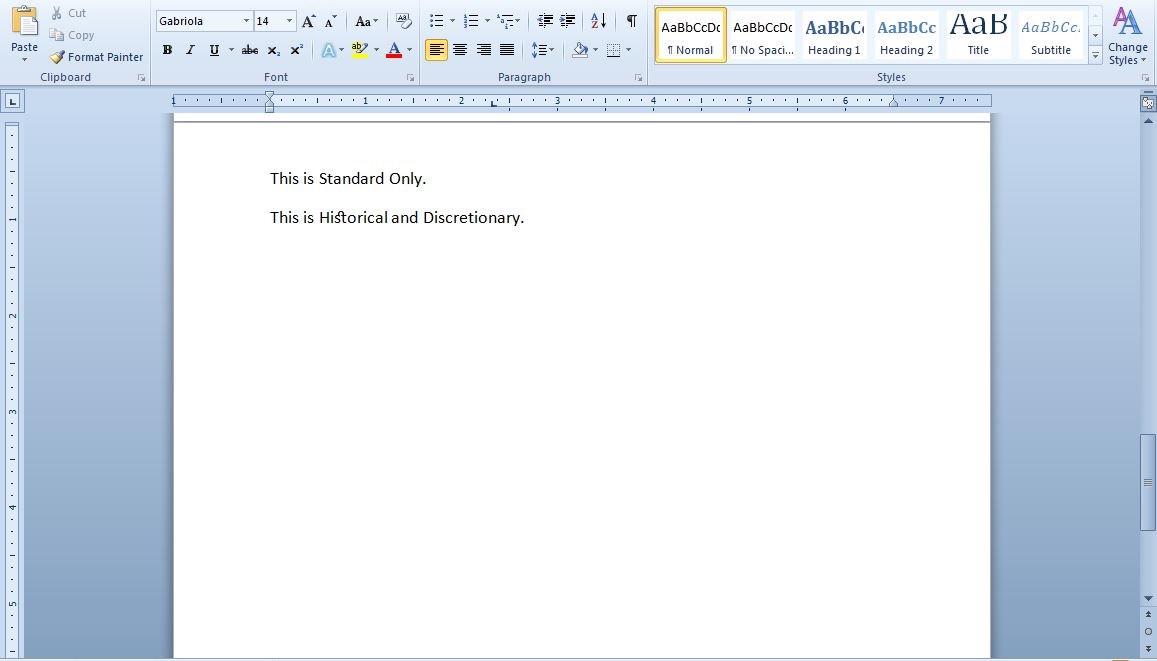Toggle superscript formatting

pyautogui.click(x=294, y=49)
